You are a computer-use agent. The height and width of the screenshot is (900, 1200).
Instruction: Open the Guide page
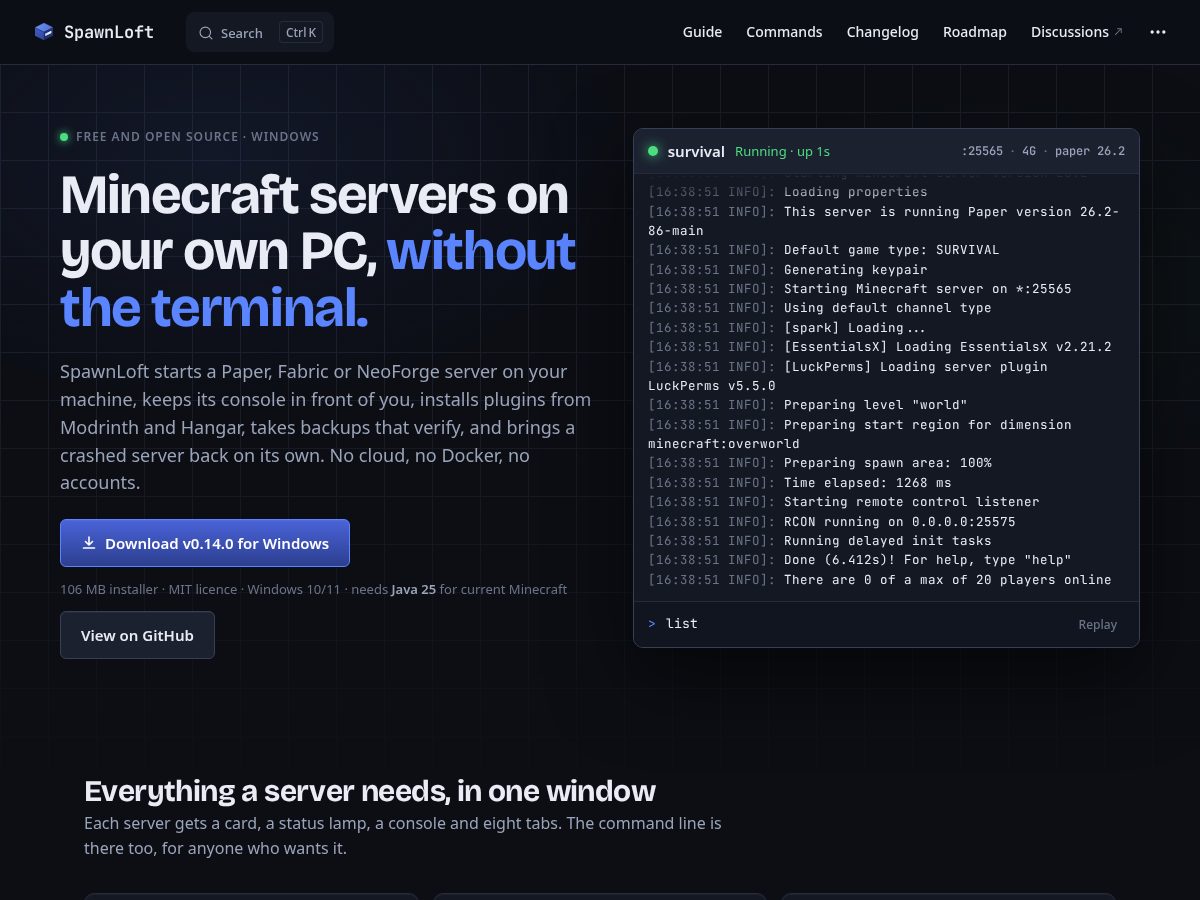pos(702,32)
